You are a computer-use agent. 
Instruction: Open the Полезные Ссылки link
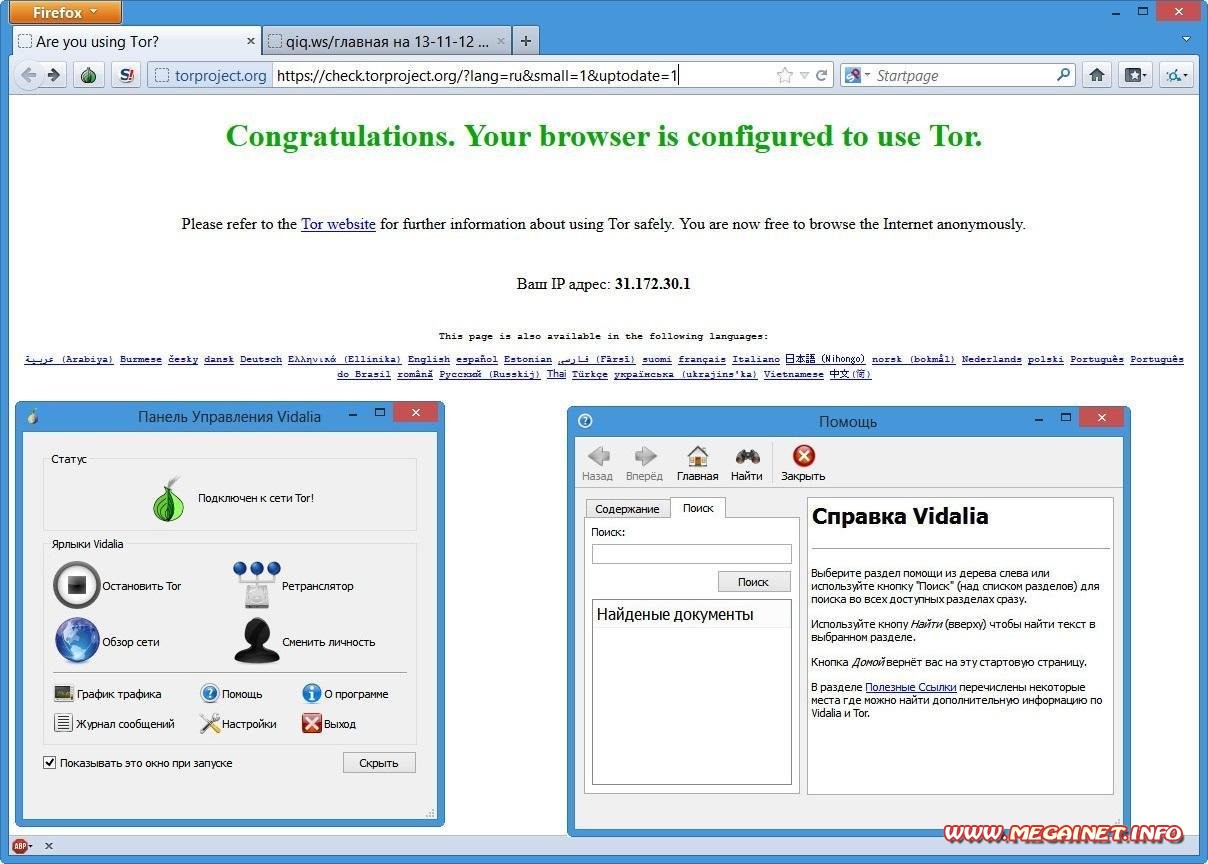click(x=910, y=687)
